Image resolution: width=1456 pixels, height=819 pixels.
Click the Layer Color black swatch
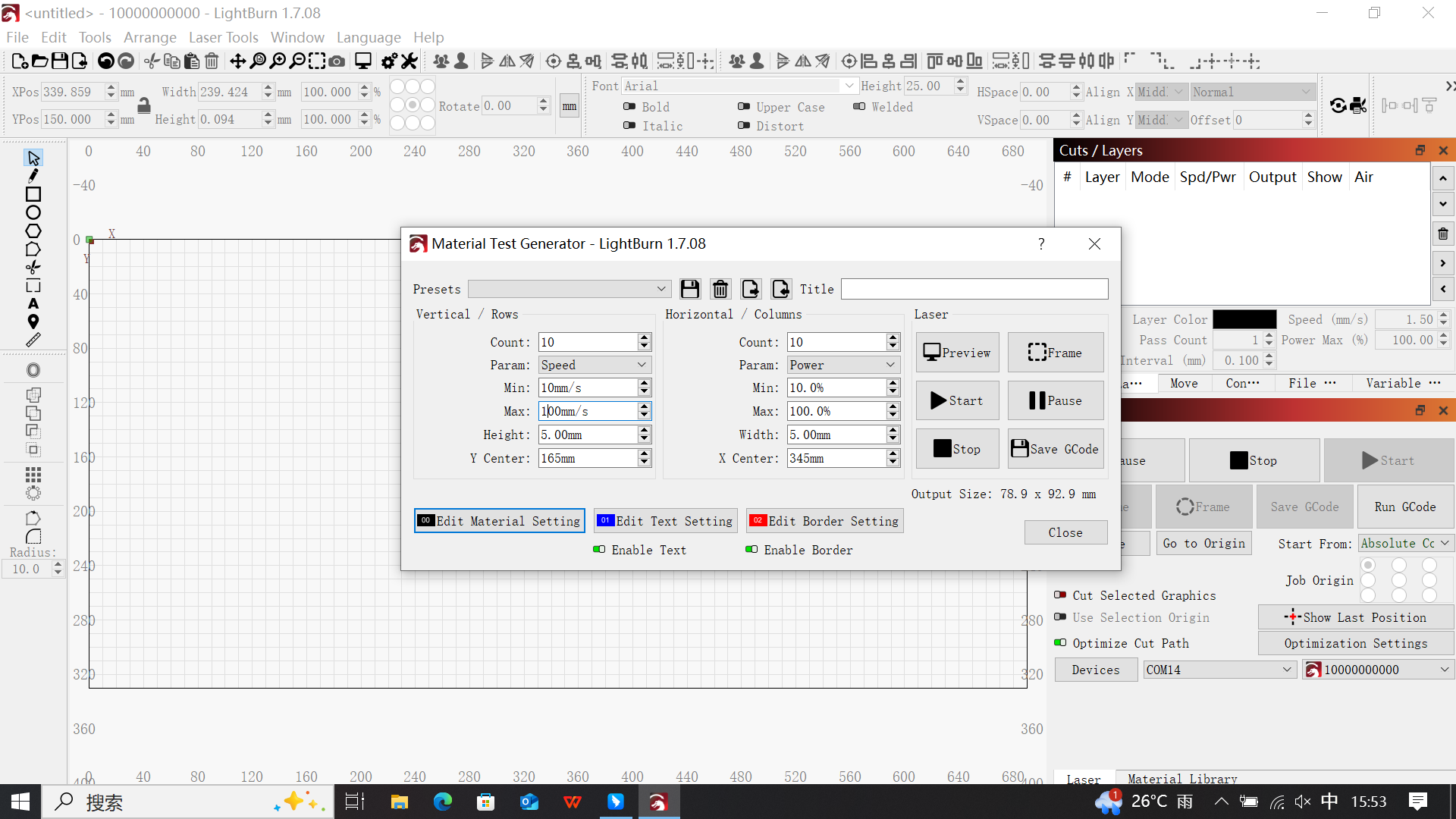coord(1244,319)
